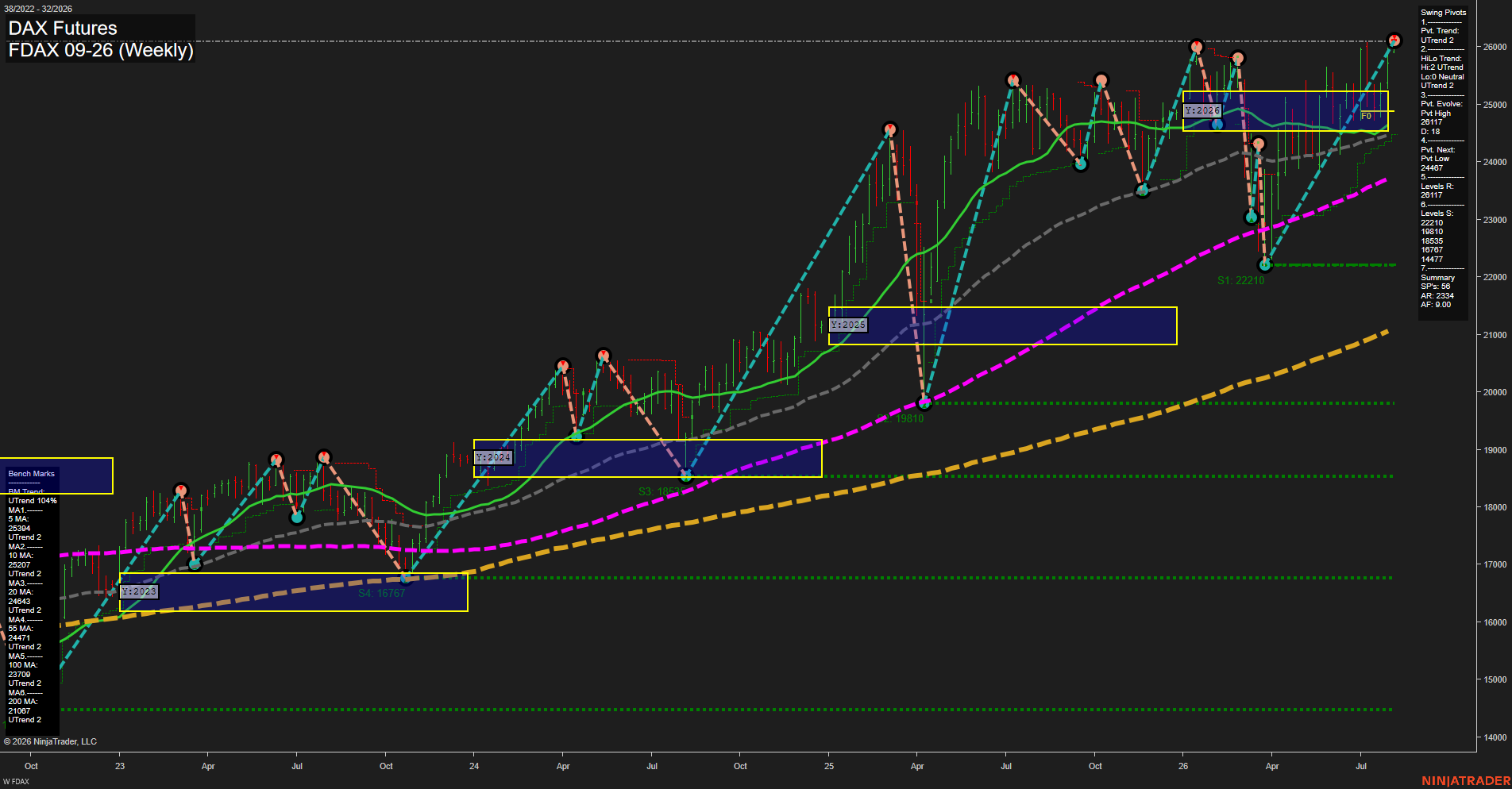Image resolution: width=1512 pixels, height=789 pixels.
Task: Click the 38/2022 - 32/2026 date range
Action: (x=38, y=9)
